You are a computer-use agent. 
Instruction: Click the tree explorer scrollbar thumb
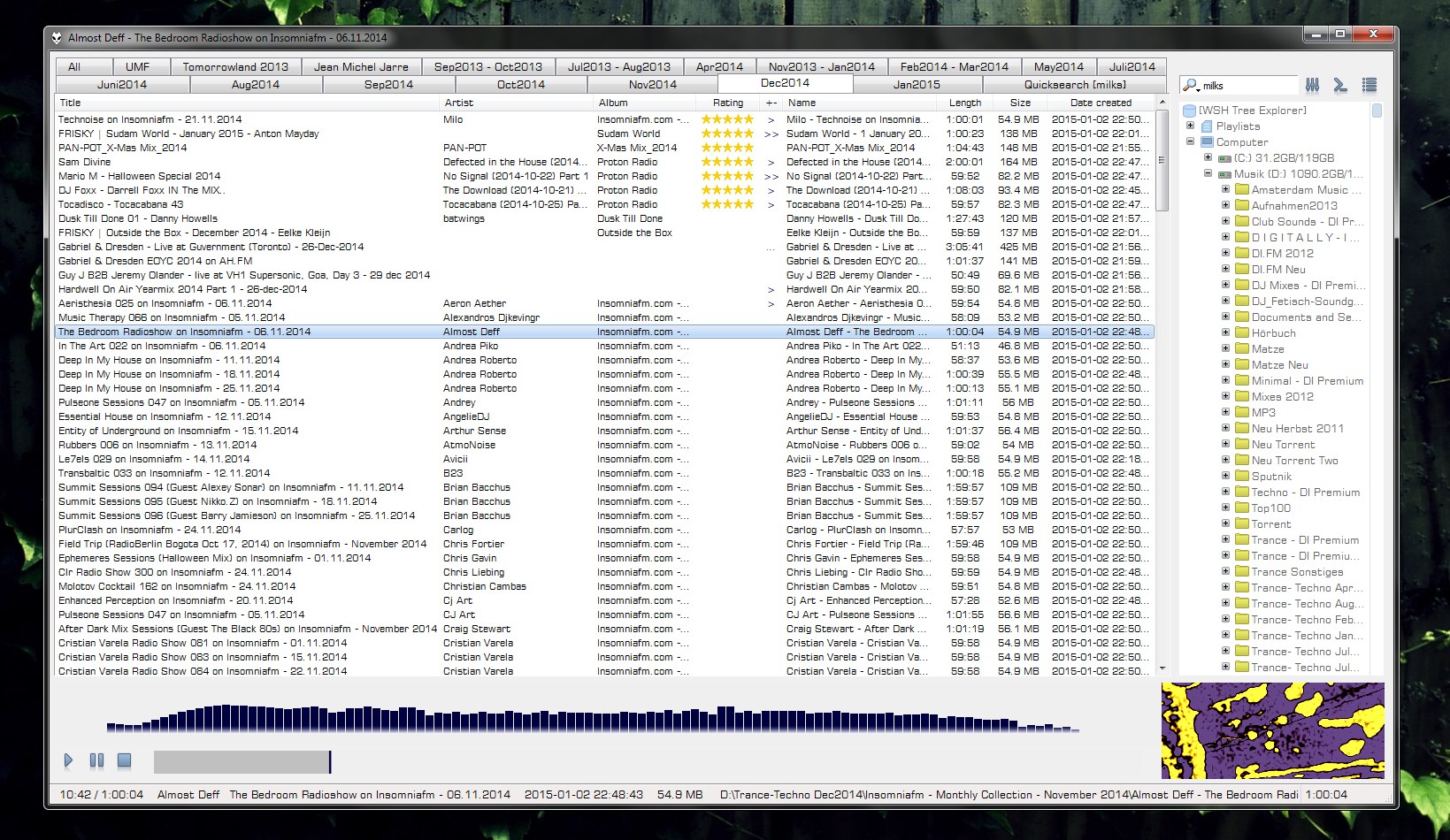(x=1377, y=111)
